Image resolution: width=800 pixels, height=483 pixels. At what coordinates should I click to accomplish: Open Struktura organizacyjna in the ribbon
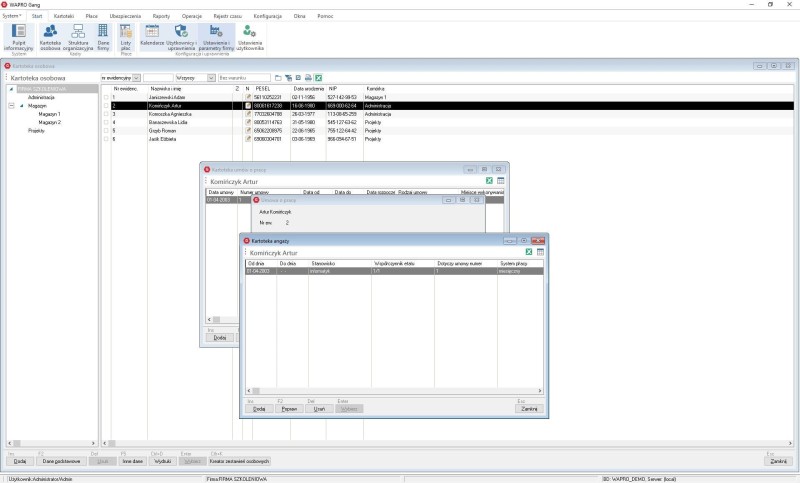pos(78,37)
